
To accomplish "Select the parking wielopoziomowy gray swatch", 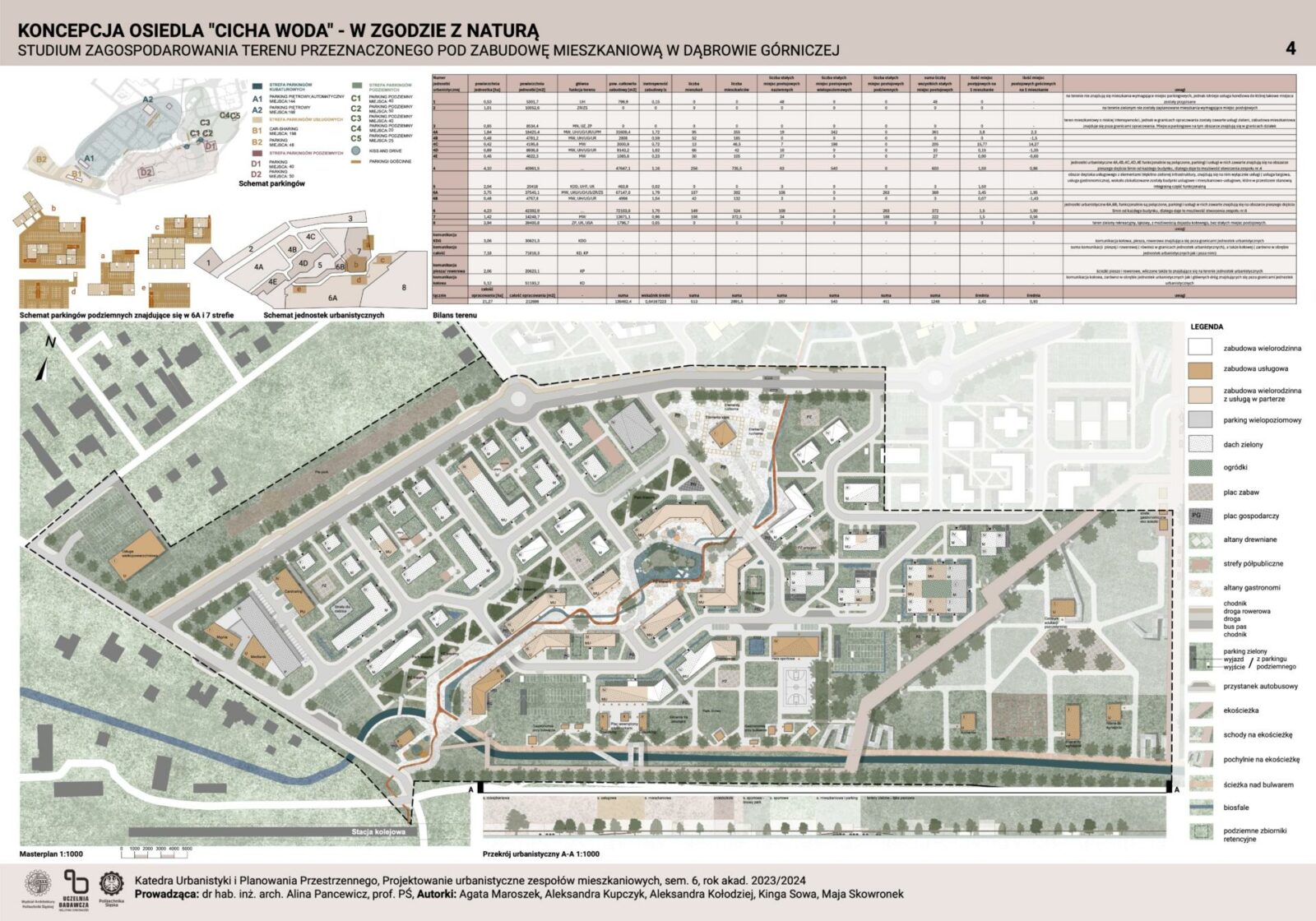I will [x=1200, y=420].
